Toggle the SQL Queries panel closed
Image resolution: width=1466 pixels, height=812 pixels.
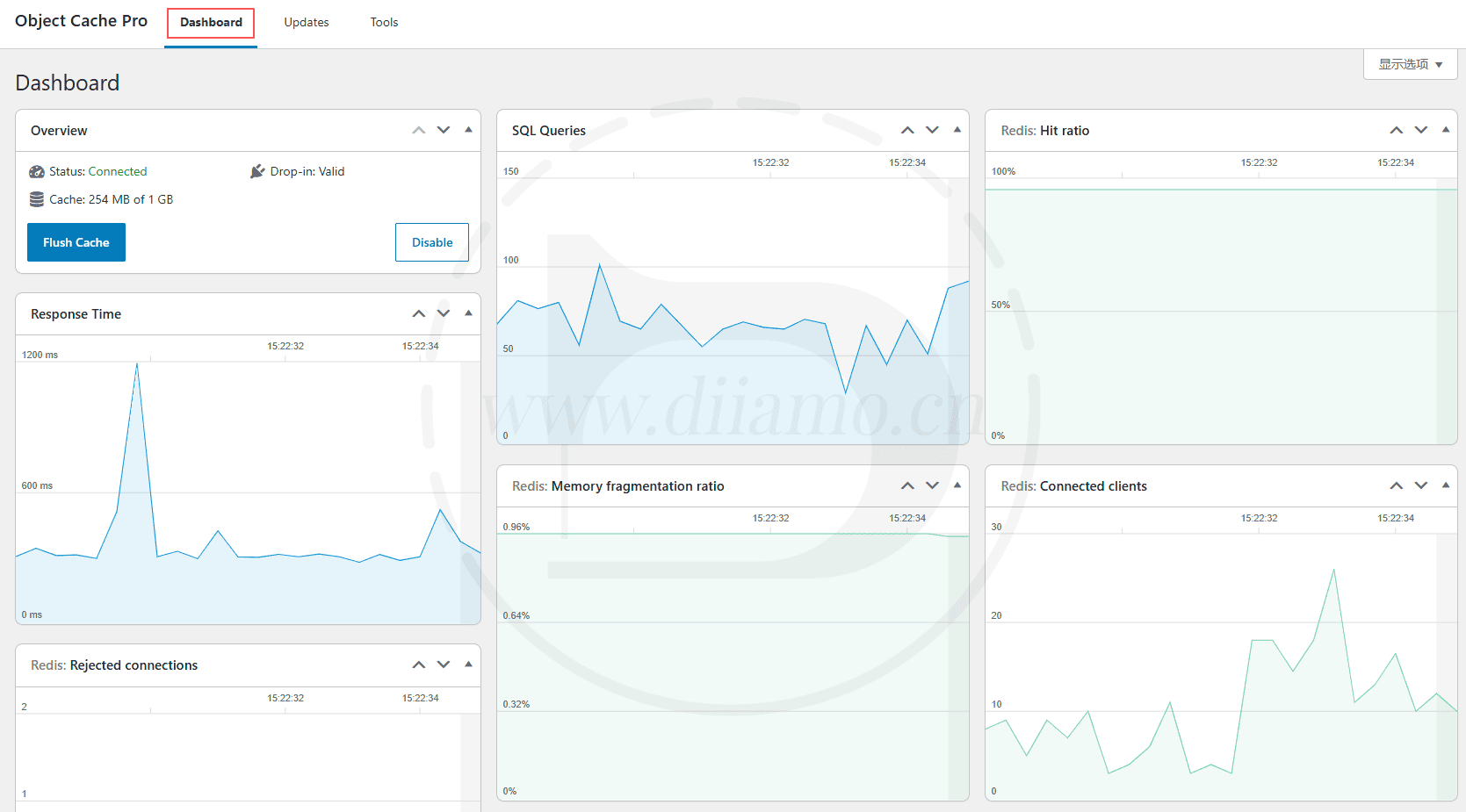957,130
